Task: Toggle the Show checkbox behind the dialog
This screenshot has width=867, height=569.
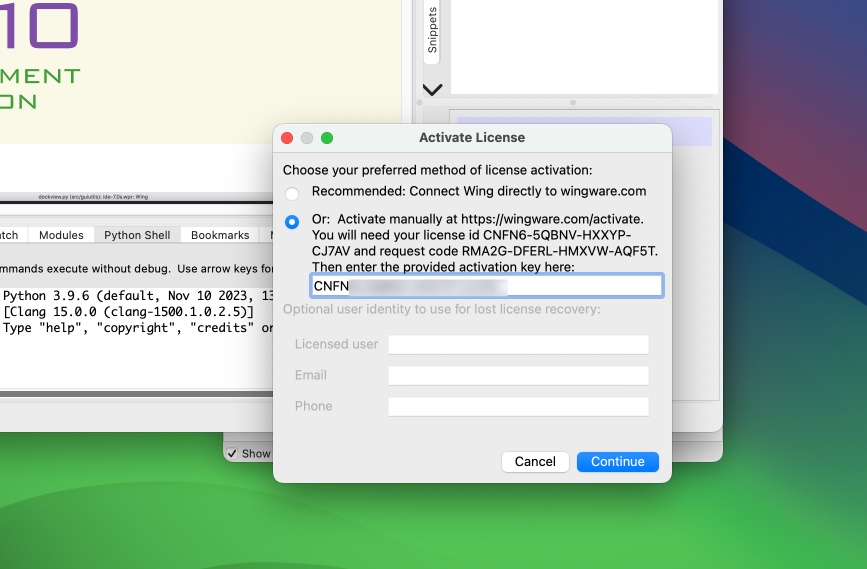Action: pyautogui.click(x=232, y=454)
